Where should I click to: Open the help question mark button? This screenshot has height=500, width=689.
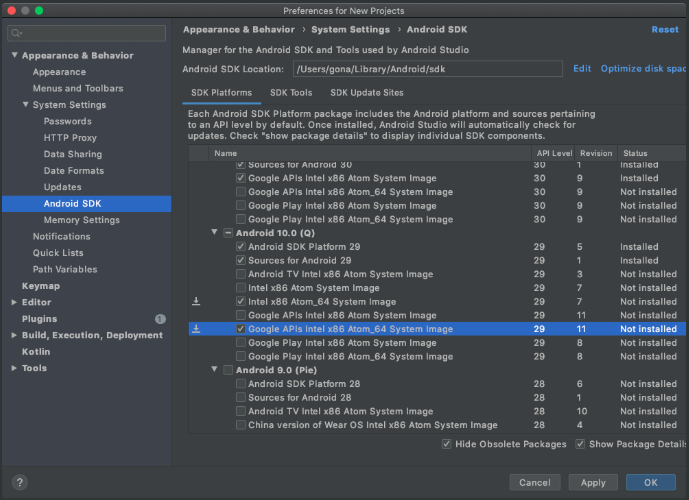coord(19,482)
